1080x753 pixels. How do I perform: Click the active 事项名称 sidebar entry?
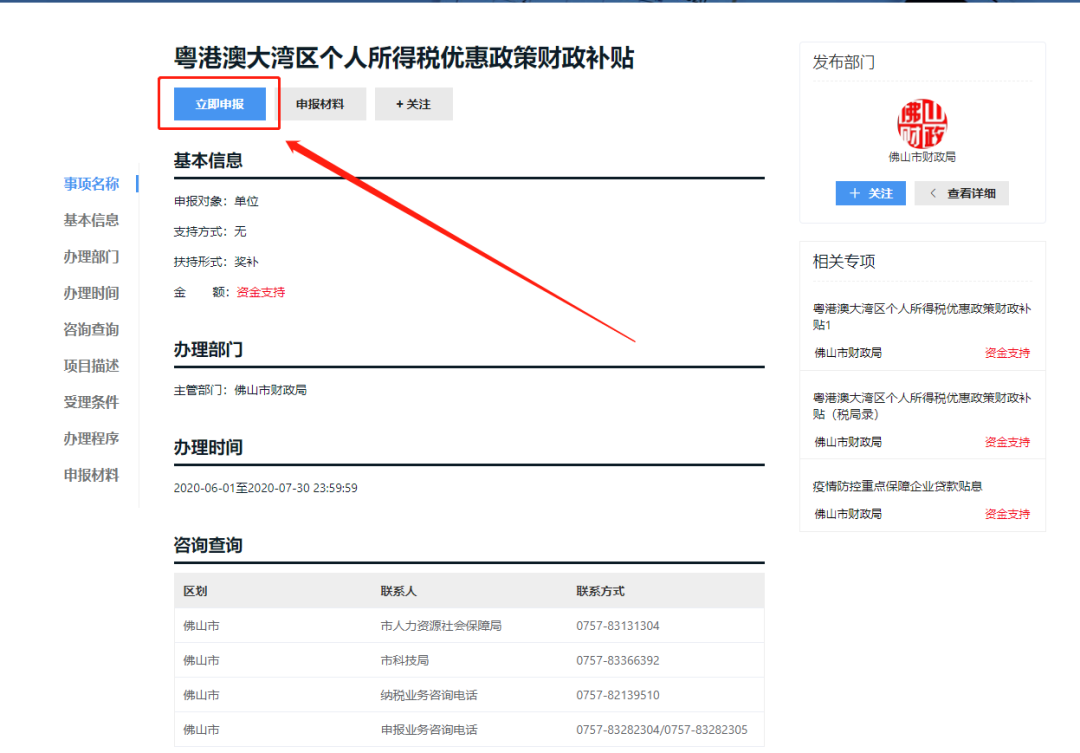91,184
